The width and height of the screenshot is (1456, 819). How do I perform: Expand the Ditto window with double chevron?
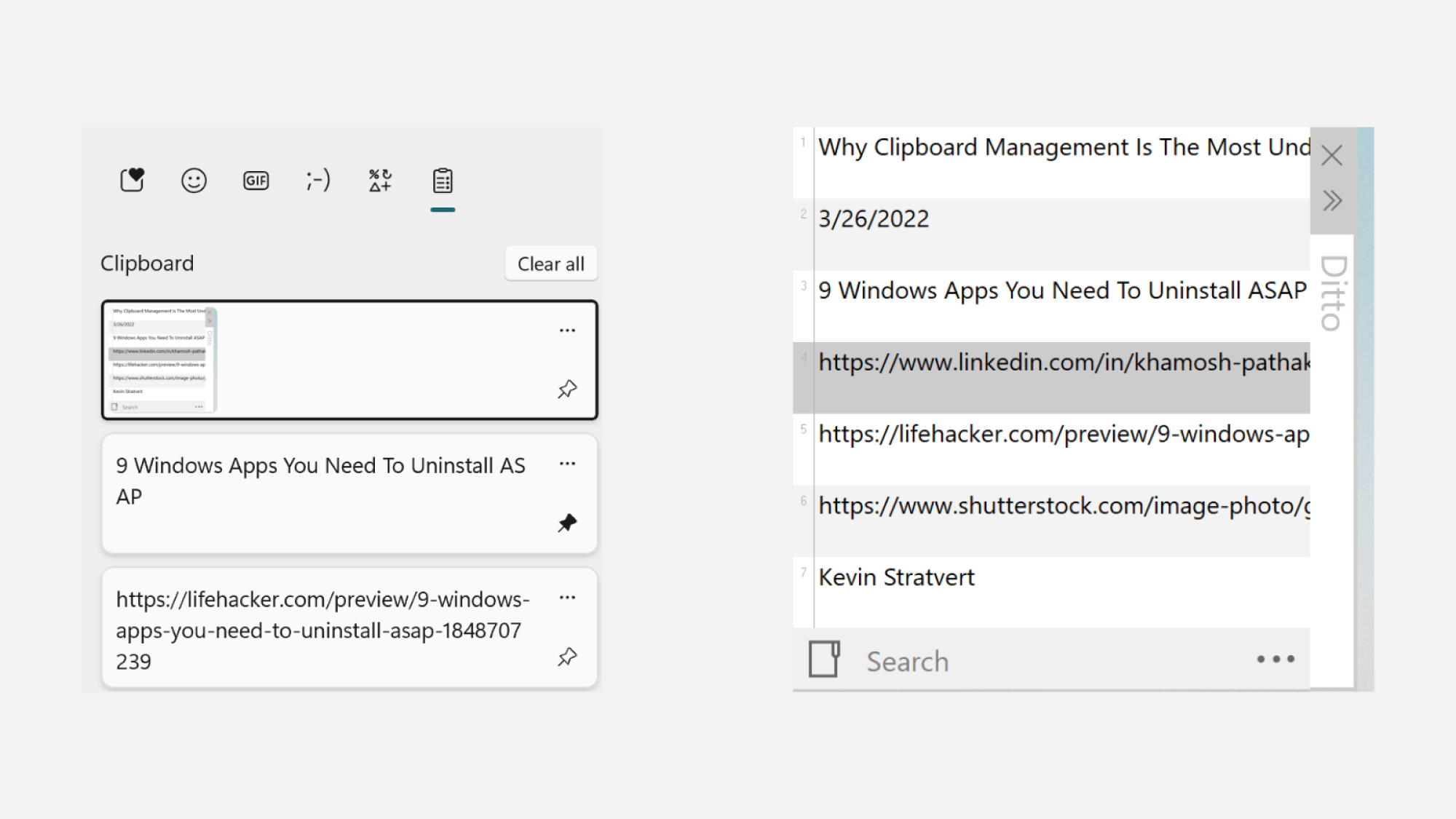1332,200
